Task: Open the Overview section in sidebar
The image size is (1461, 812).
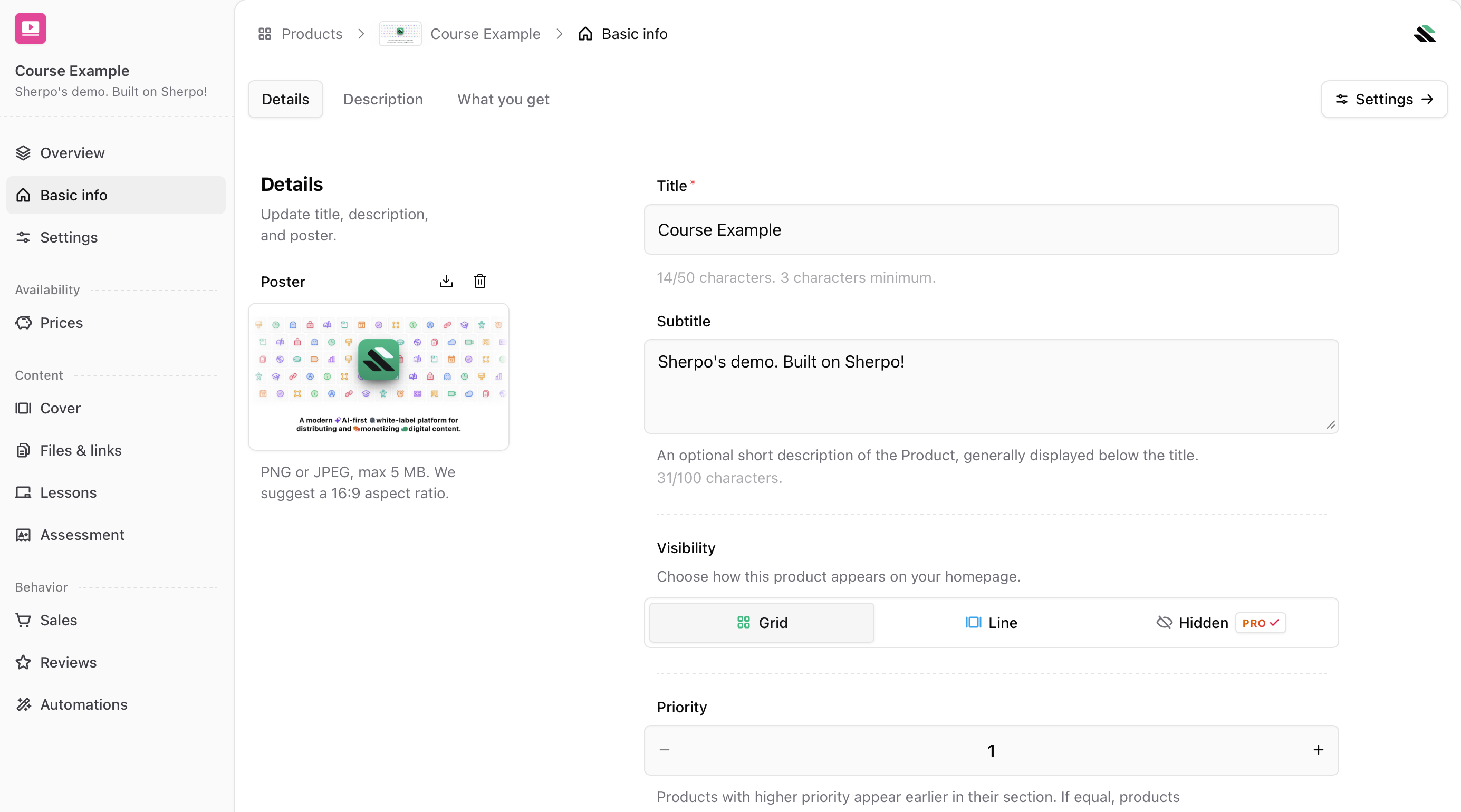Action: pyautogui.click(x=72, y=152)
